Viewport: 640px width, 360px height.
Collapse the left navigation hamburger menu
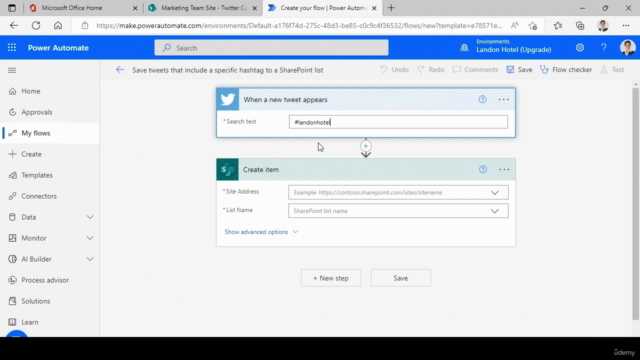tap(12, 70)
